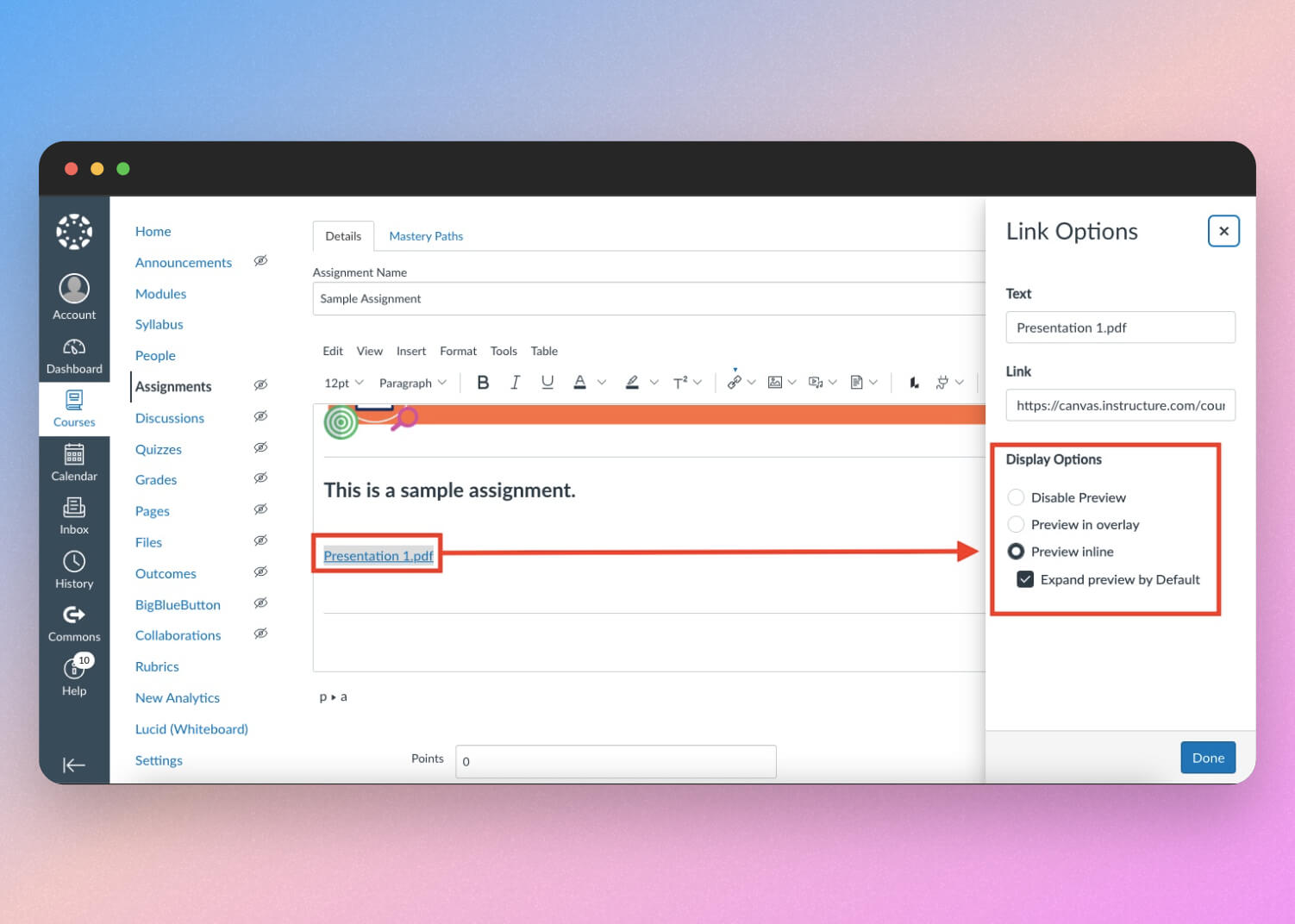Apply bold formatting in the editor

click(483, 382)
